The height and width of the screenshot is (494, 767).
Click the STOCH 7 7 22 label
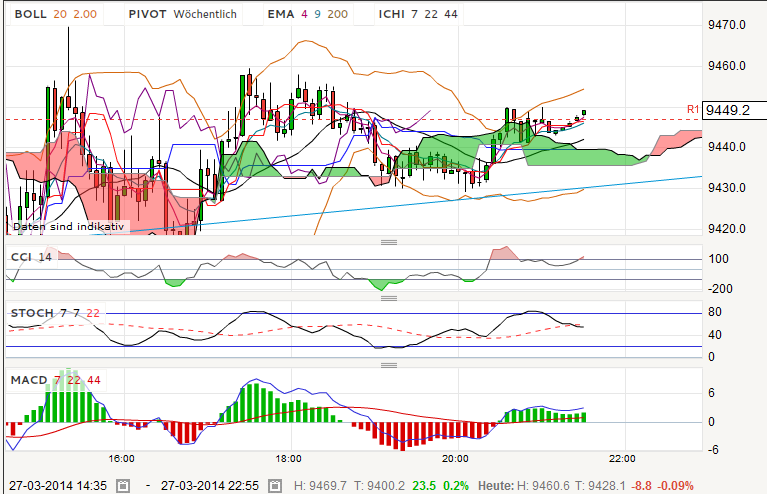coord(55,313)
